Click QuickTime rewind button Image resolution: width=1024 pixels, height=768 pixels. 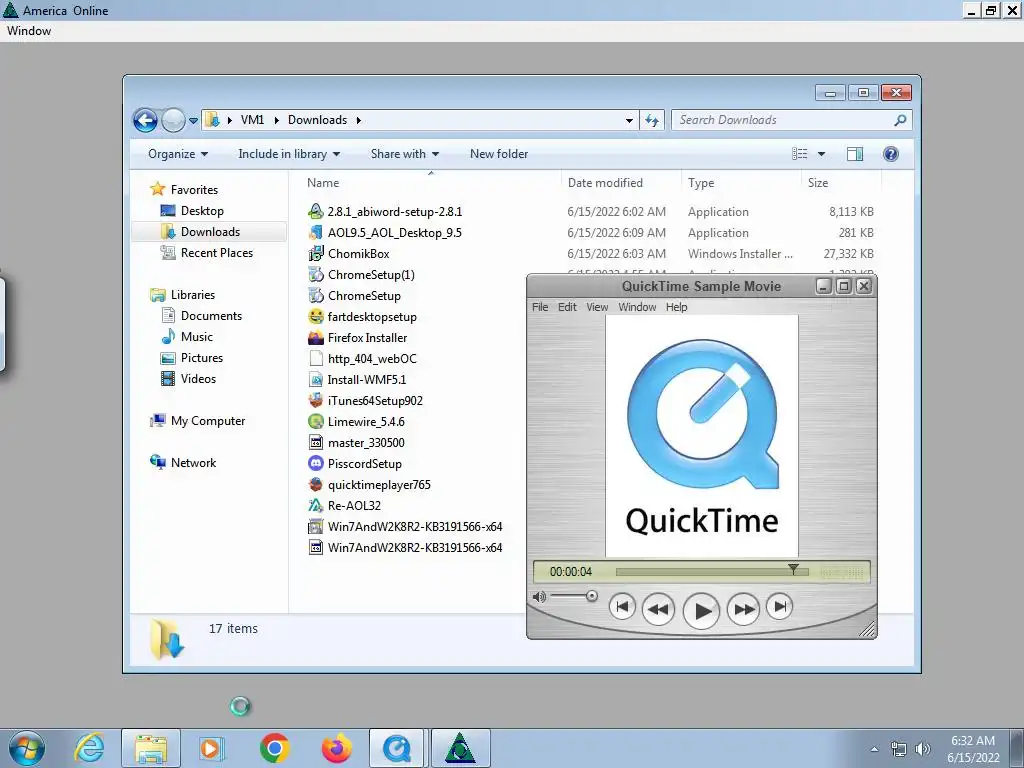(x=658, y=609)
